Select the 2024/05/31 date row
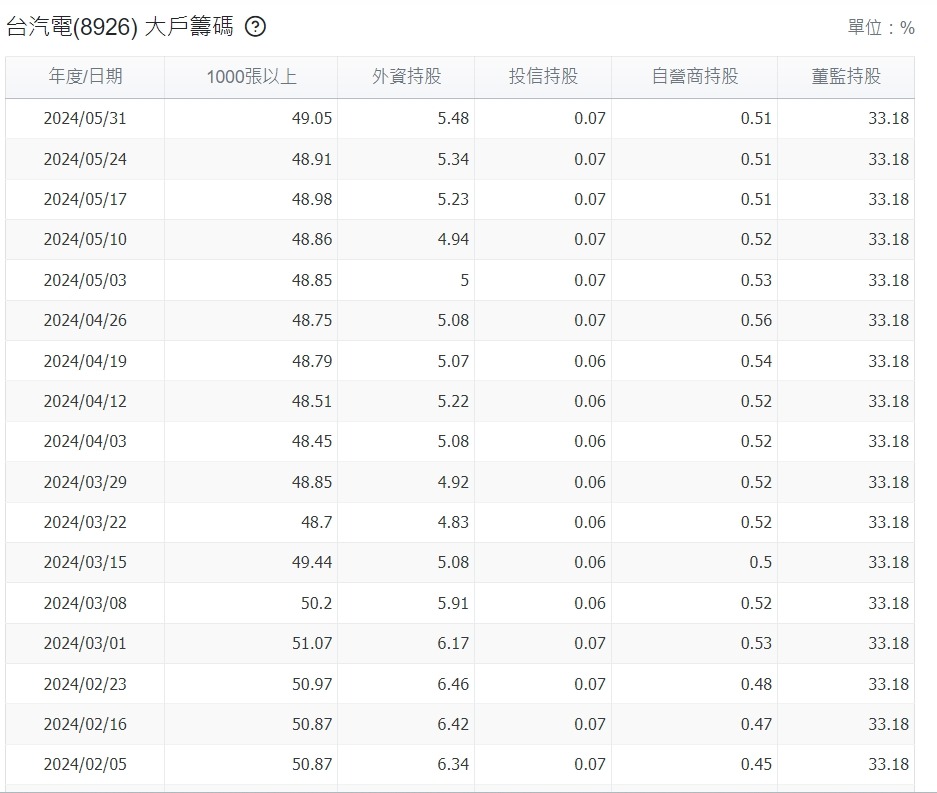937x793 pixels. tap(85, 118)
